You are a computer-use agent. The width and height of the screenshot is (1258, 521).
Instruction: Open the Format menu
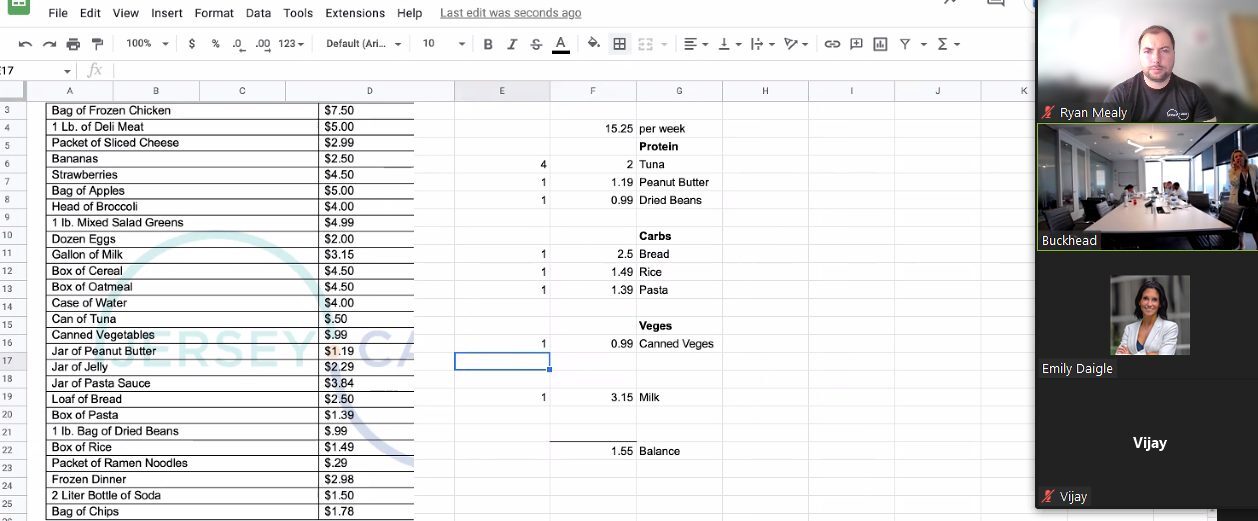pyautogui.click(x=214, y=13)
